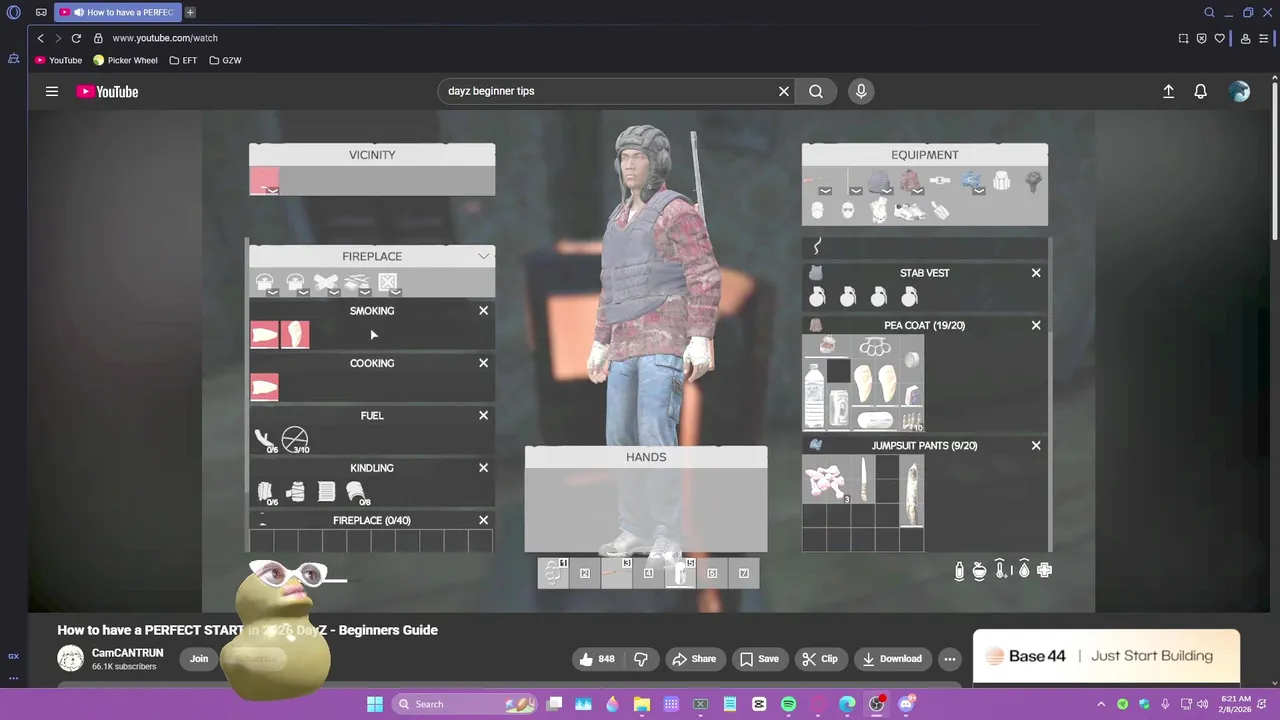This screenshot has width=1280, height=720.
Task: Open Picker Wheel bookmark
Action: coord(126,60)
